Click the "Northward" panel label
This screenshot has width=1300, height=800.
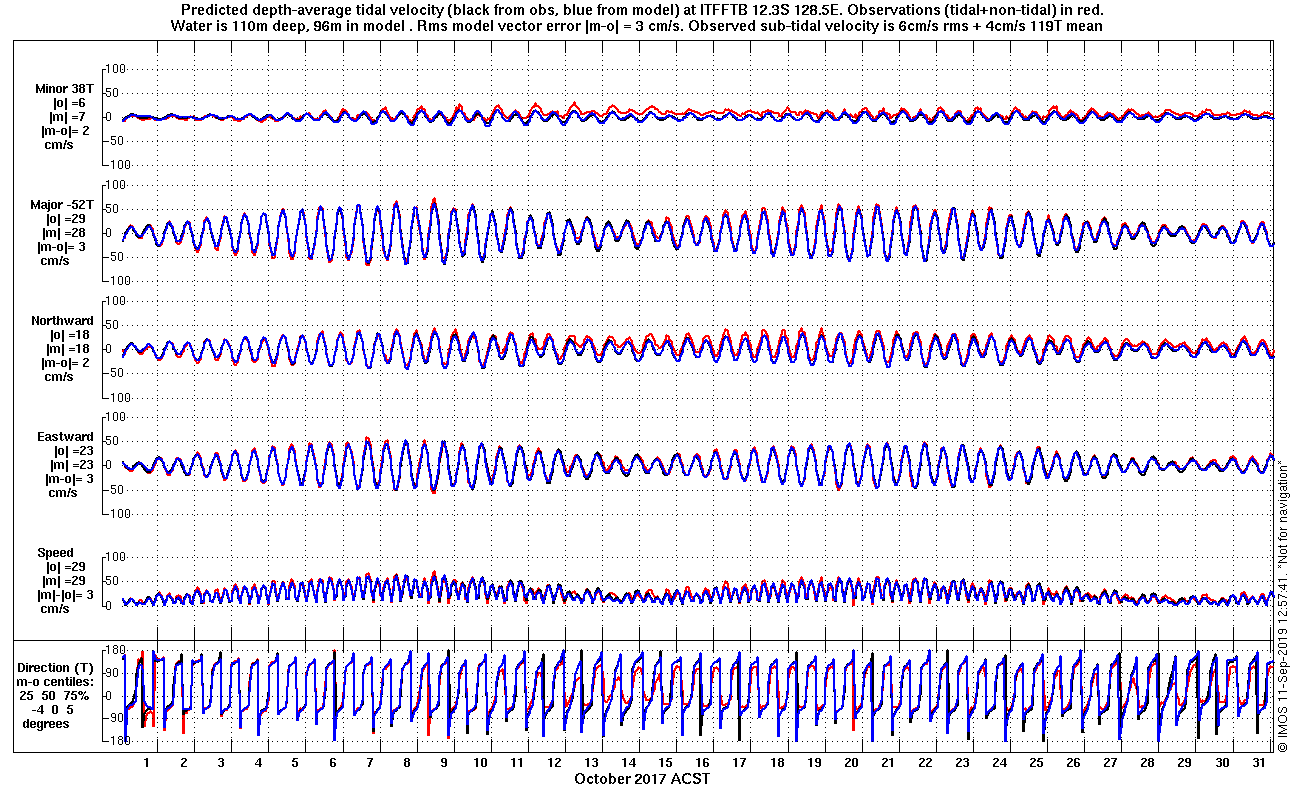(x=62, y=320)
